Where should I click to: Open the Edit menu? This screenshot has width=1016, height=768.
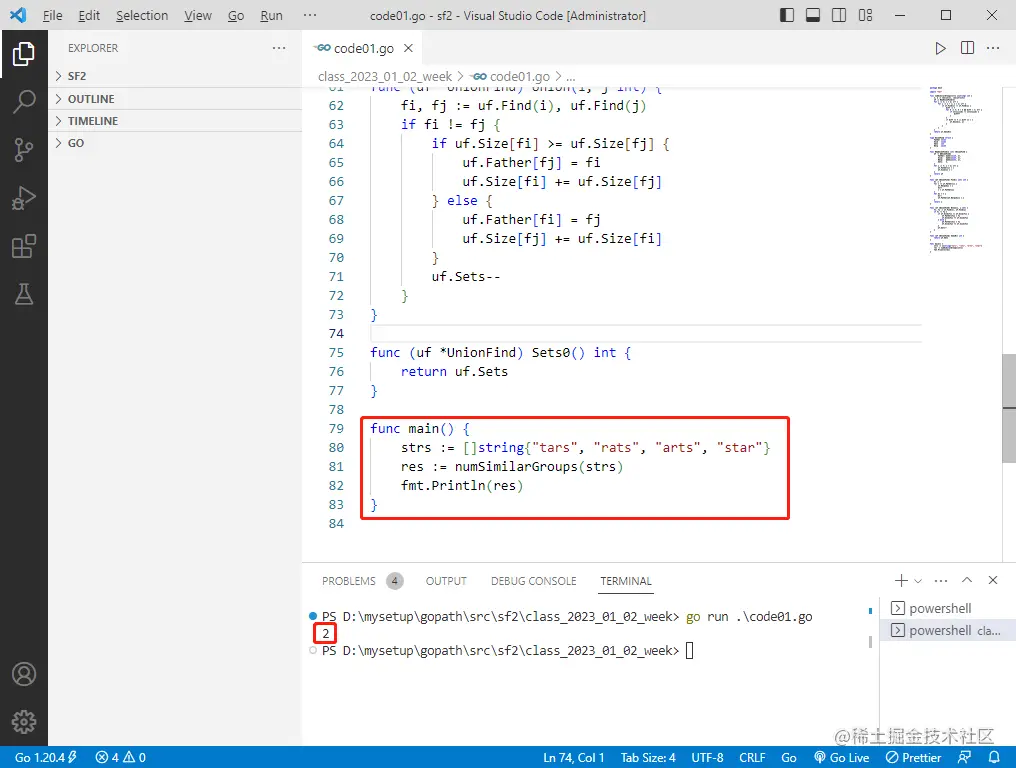[x=89, y=15]
